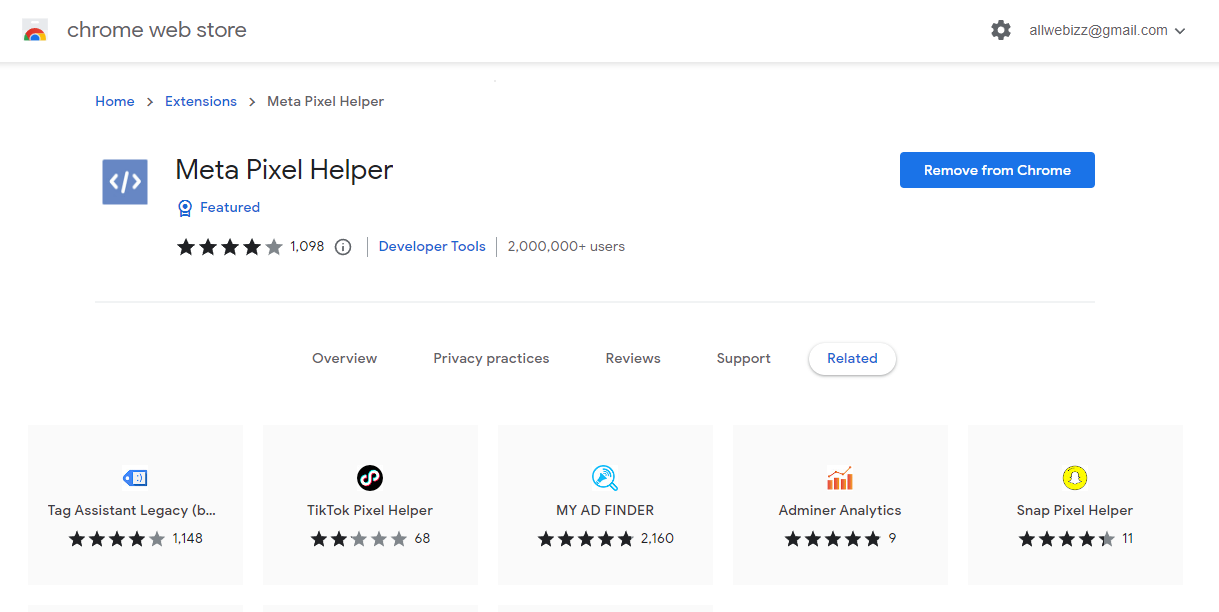Open Adminer Analytics extension title
Screen dimensions: 1219x612
(x=840, y=510)
